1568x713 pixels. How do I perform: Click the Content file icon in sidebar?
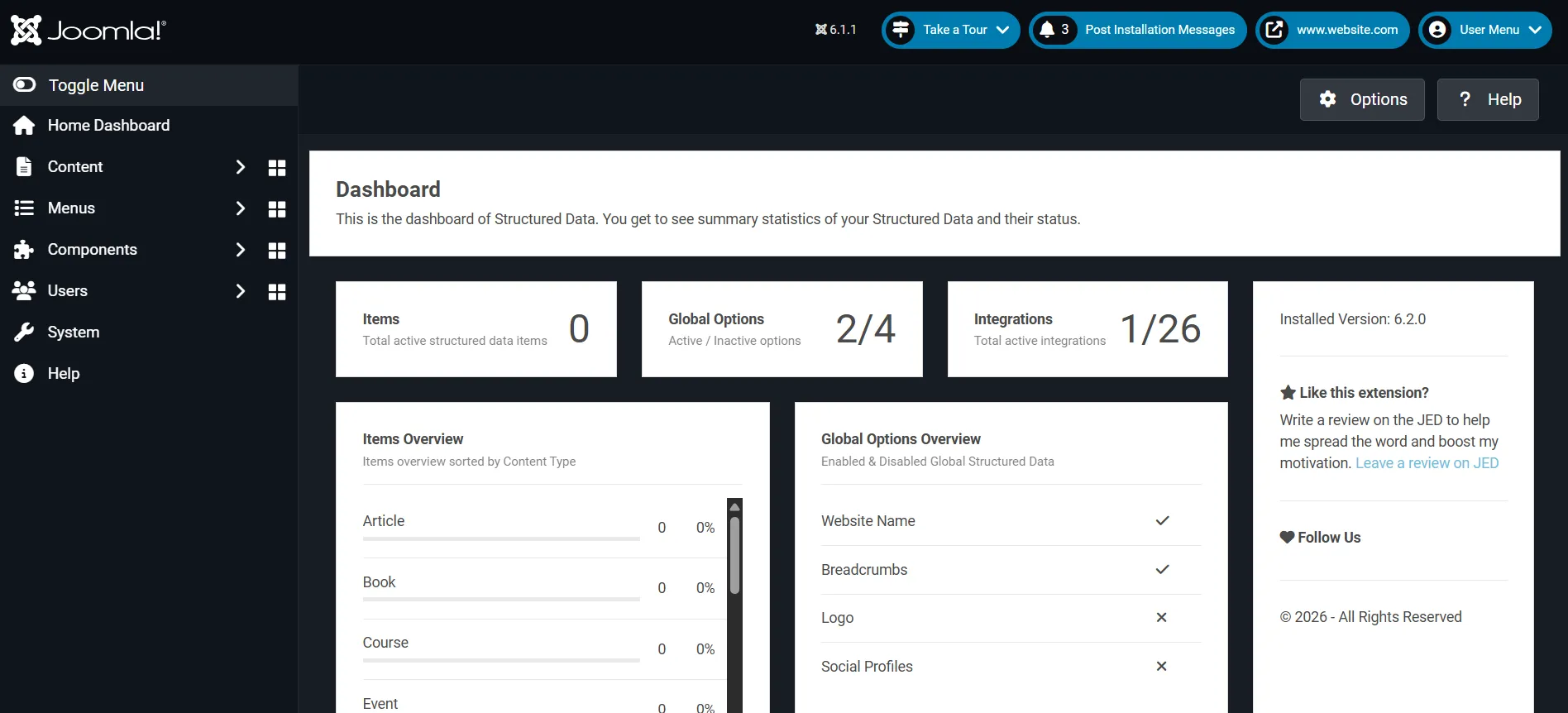(x=24, y=166)
